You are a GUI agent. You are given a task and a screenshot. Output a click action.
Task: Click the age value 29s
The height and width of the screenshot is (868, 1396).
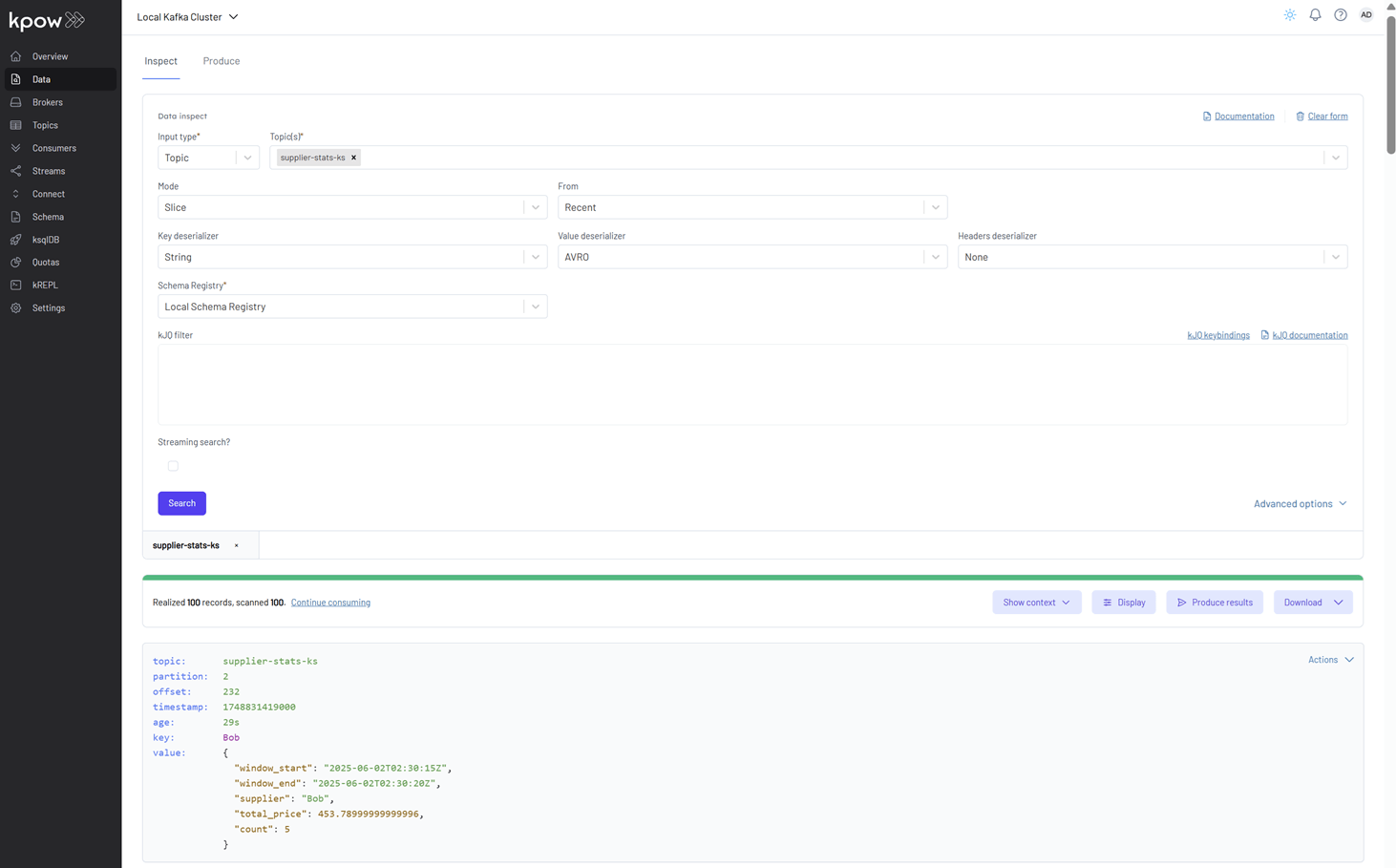pyautogui.click(x=231, y=723)
